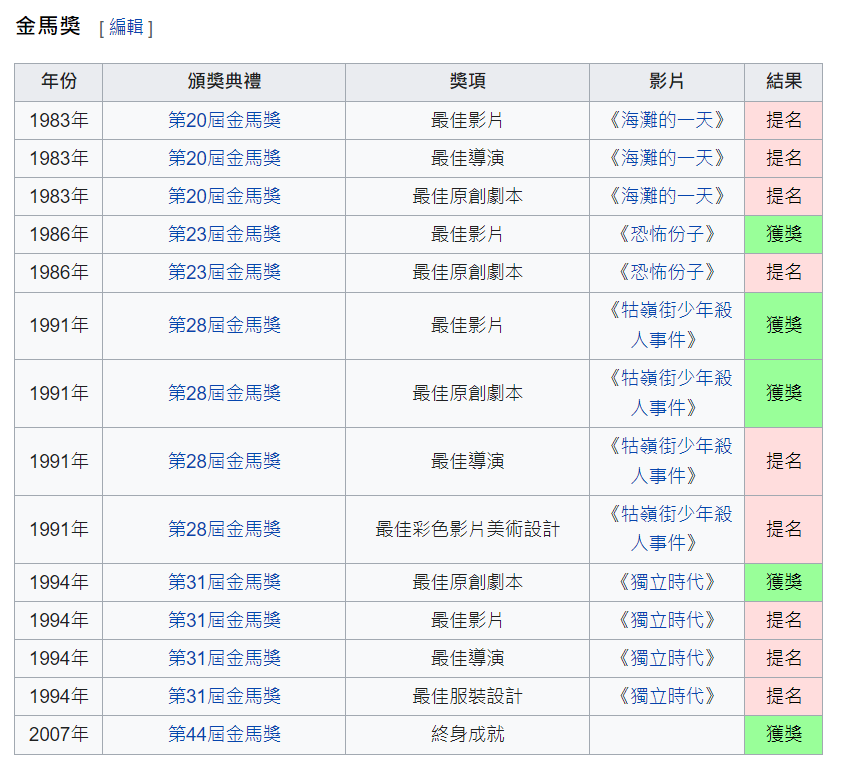Open 第23屆金馬獎 link in the 最佳原創劇本 row
This screenshot has height=773, width=851.
click(224, 272)
